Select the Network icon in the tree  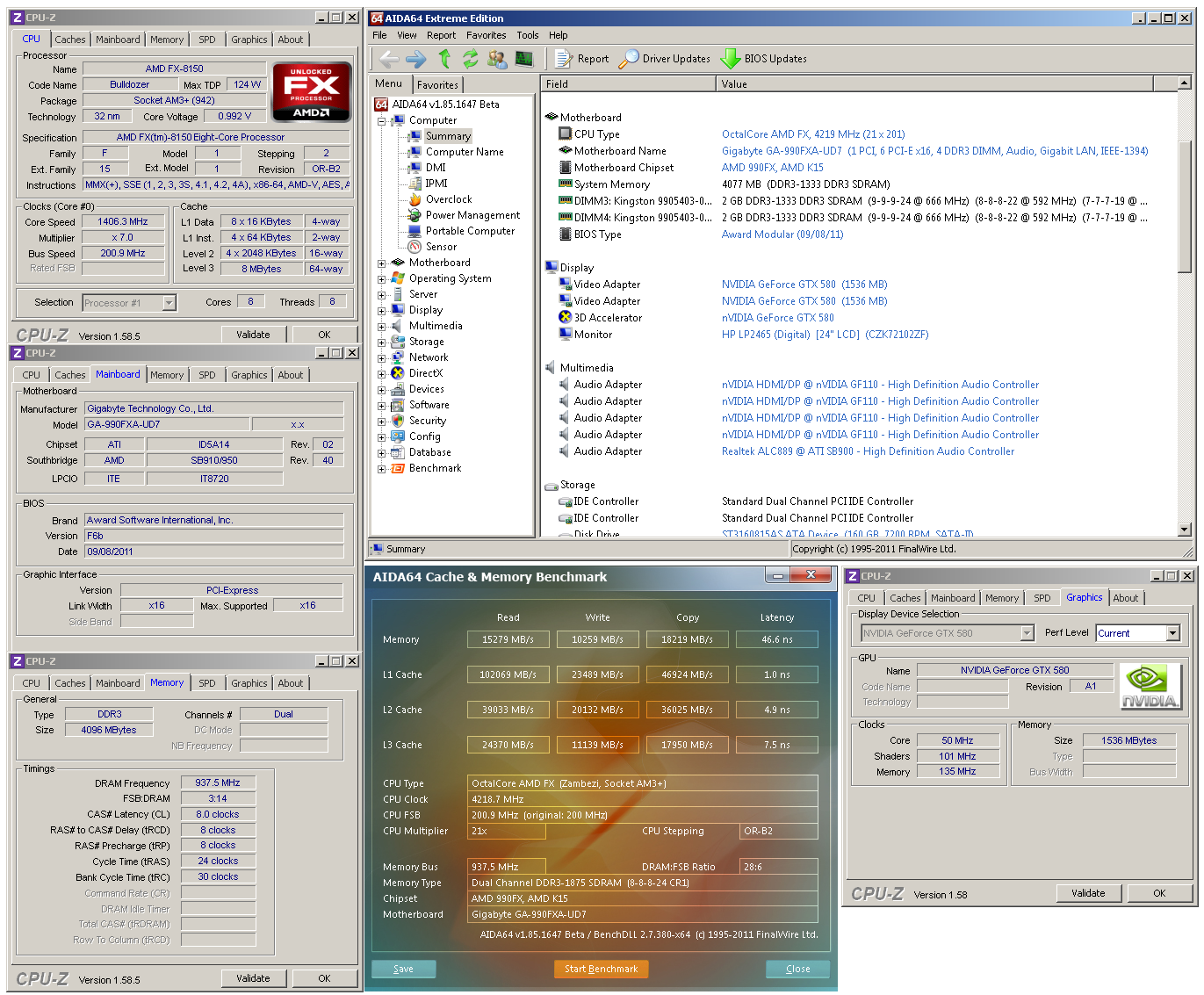397,357
